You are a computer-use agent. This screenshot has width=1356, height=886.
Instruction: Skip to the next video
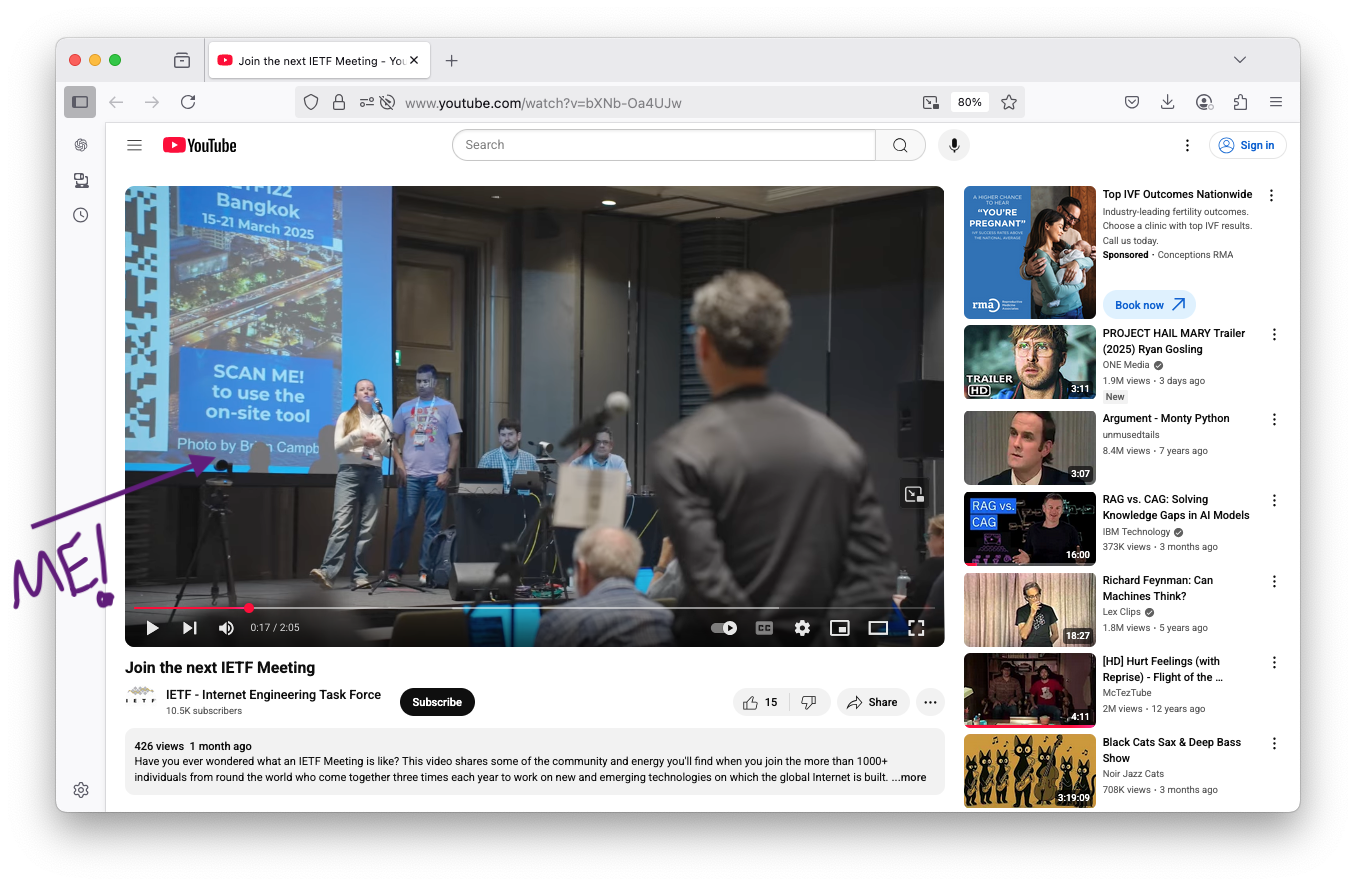point(189,628)
